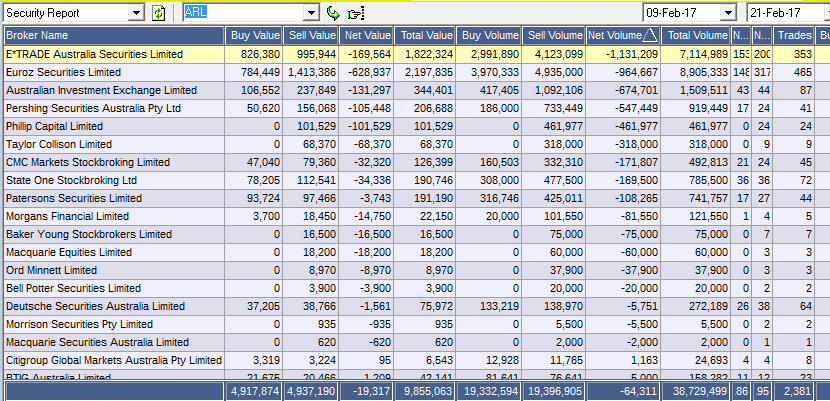Select Bell Potter Securities Limited row
This screenshot has height=401, width=830.
coord(415,288)
